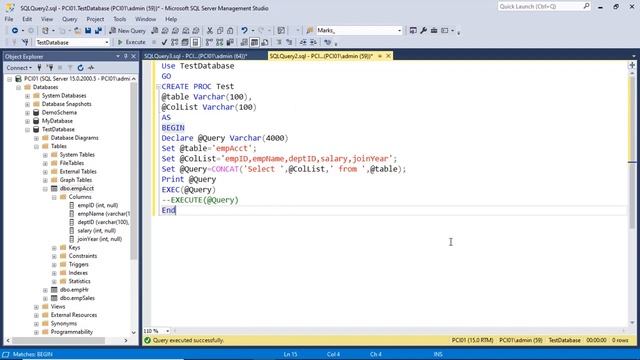Expand the dbo.empHr table node
The image size is (640, 360).
pyautogui.click(x=45, y=290)
